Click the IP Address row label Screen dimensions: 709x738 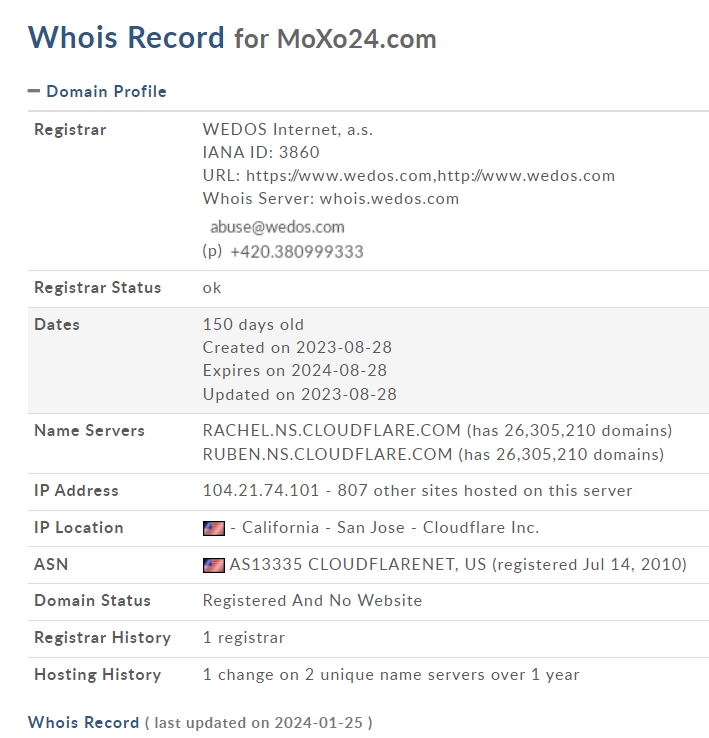click(x=76, y=490)
